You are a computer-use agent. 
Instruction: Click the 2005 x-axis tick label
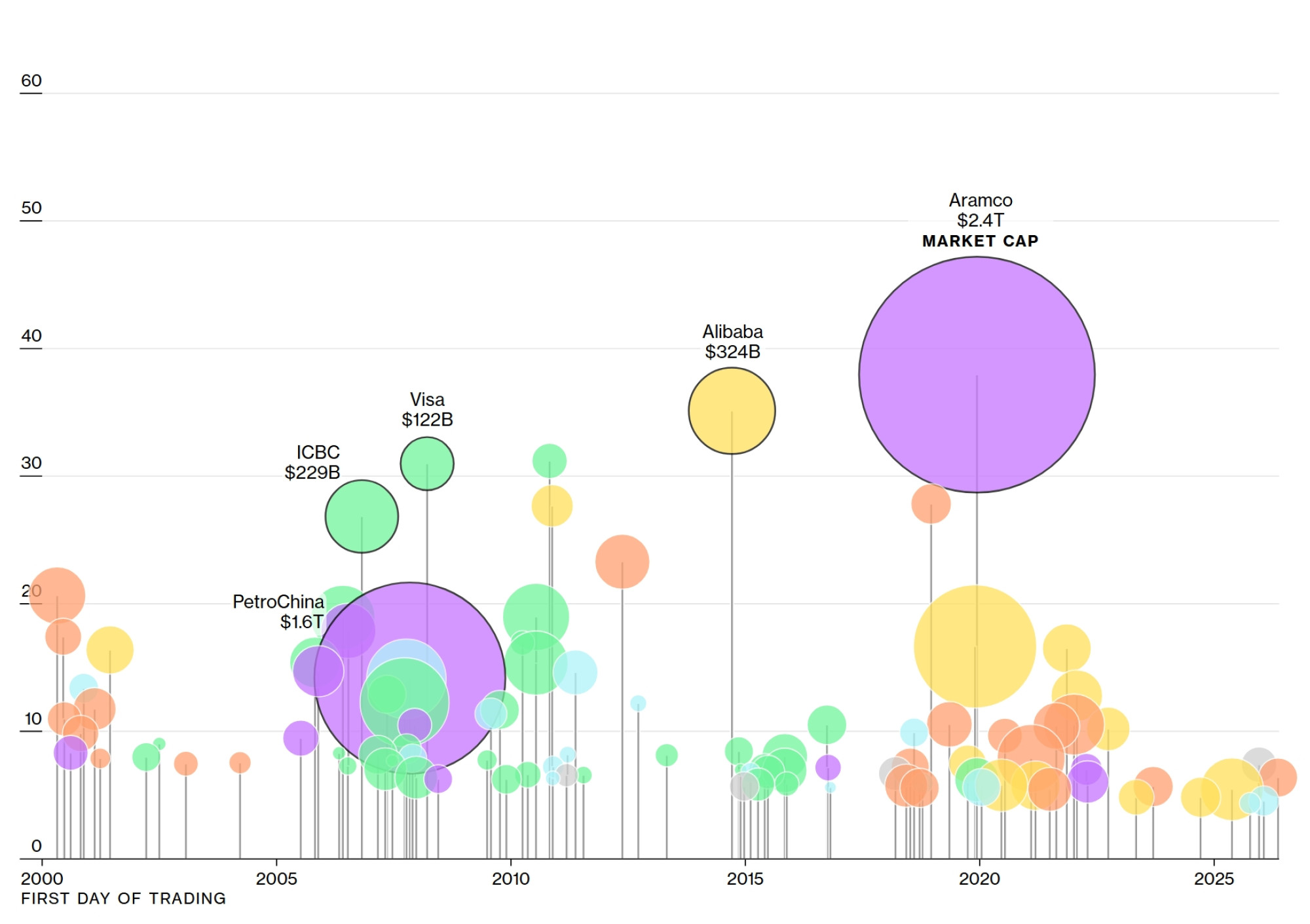click(276, 879)
